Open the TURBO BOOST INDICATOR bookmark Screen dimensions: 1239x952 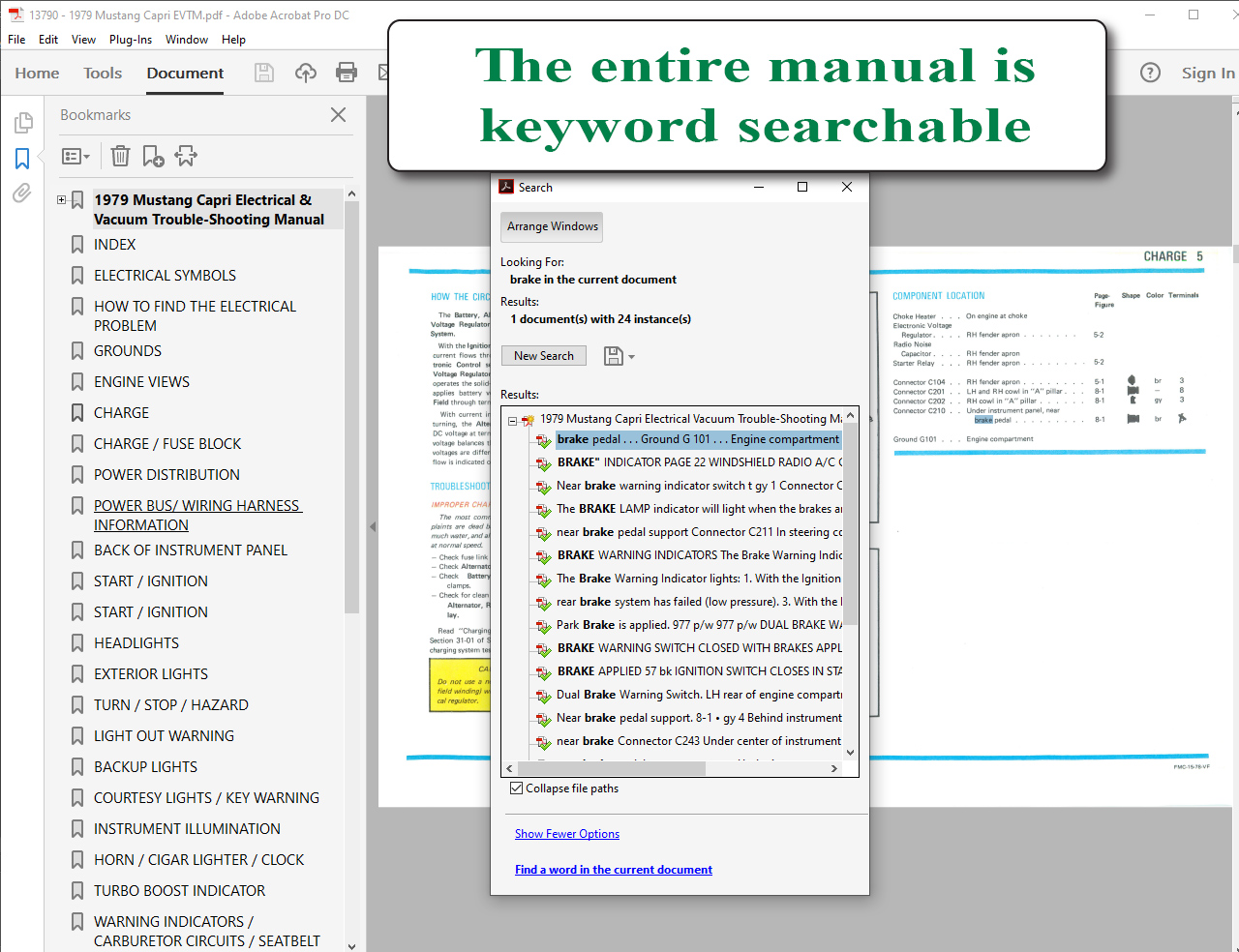tap(179, 891)
